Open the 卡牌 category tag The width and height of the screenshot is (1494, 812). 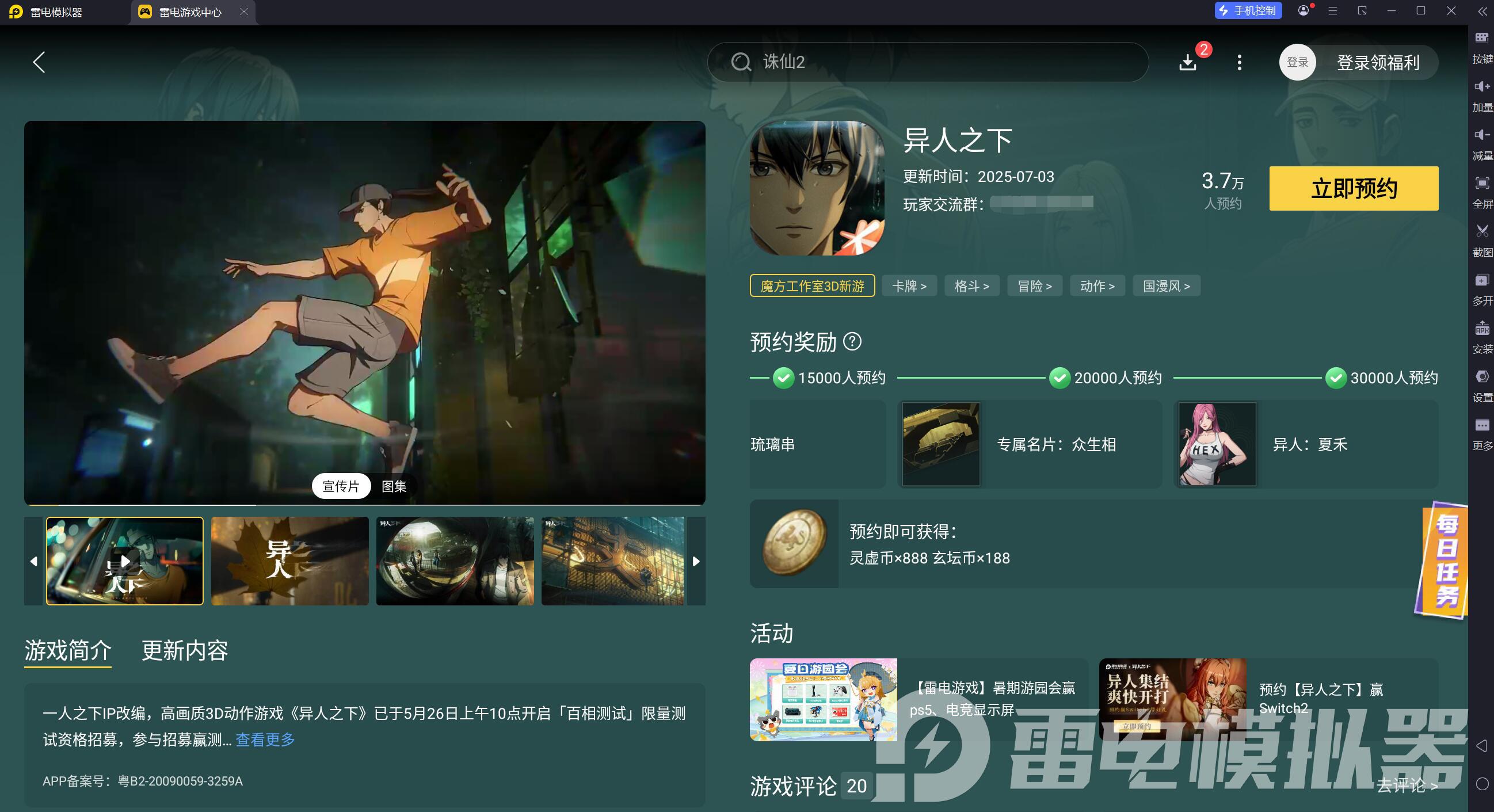click(909, 286)
